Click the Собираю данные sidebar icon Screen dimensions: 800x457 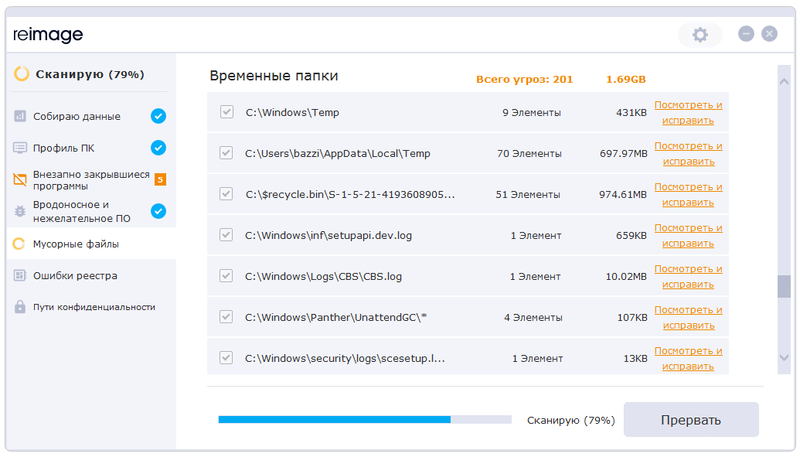(x=20, y=116)
